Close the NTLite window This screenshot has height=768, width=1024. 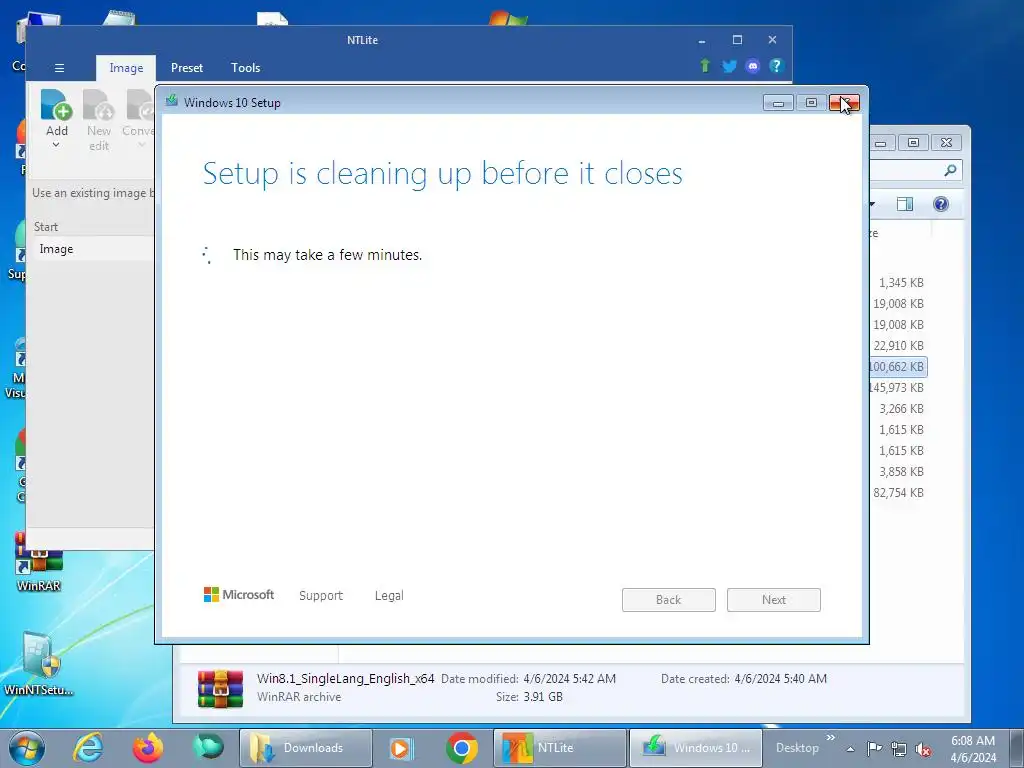(x=772, y=40)
